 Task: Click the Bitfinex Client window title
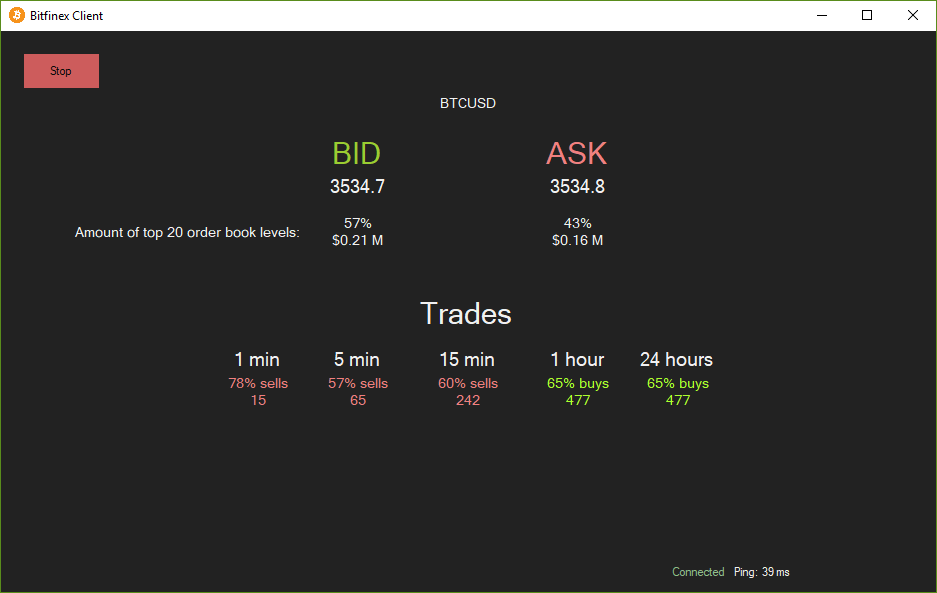[x=66, y=16]
